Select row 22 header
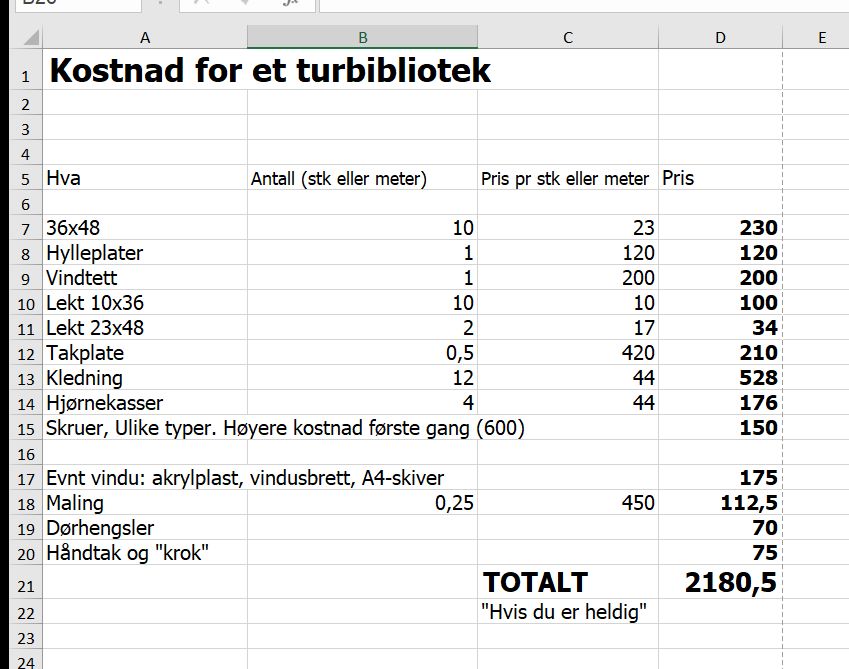 click(x=25, y=612)
